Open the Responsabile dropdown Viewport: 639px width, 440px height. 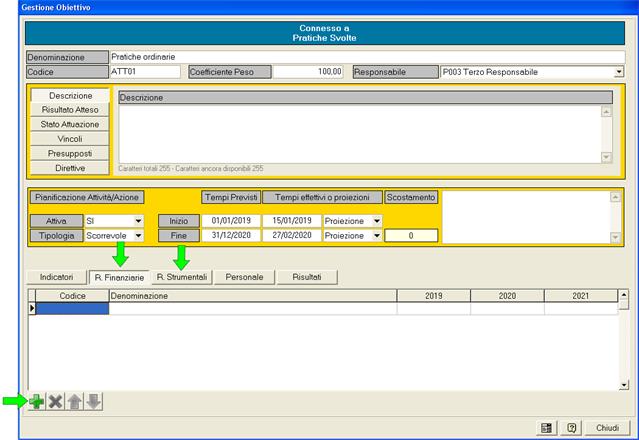pyautogui.click(x=618, y=72)
